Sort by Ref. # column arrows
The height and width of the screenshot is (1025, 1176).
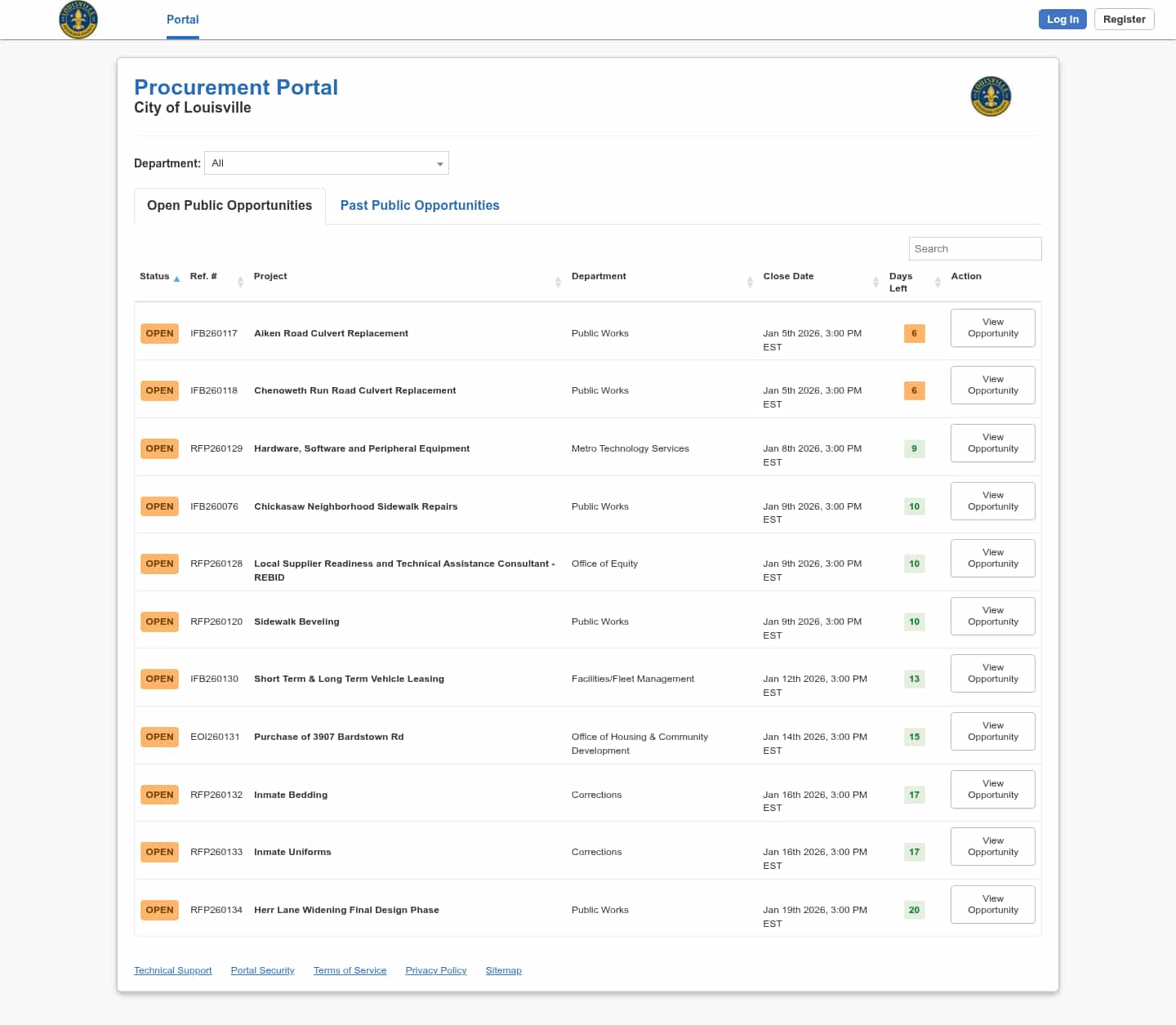(240, 282)
